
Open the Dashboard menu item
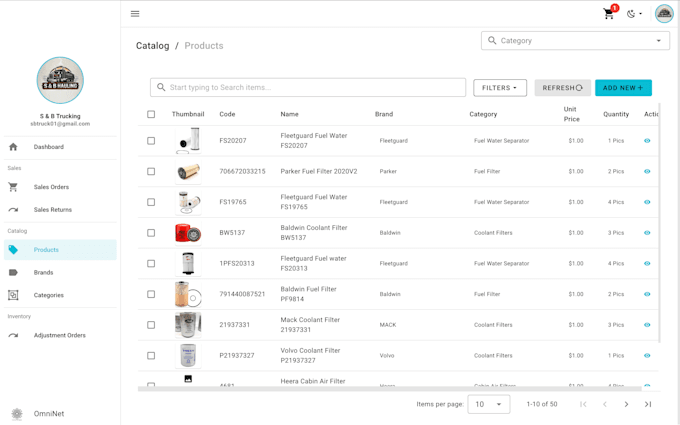point(60,147)
